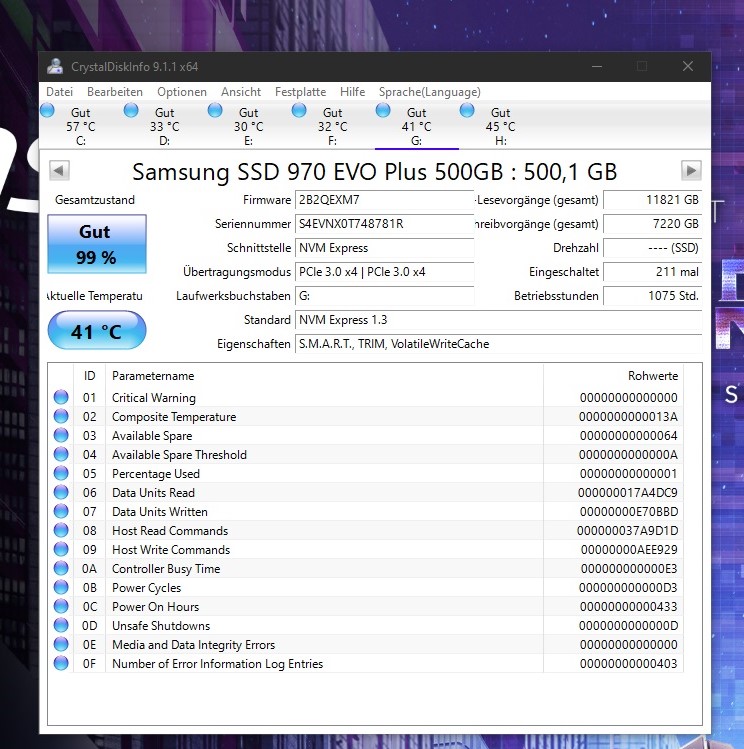The height and width of the screenshot is (749, 744).
Task: Click the Parametername column header
Action: click(x=324, y=376)
